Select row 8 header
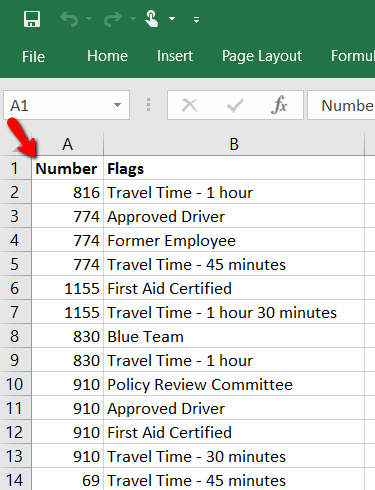The image size is (375, 490). 16,336
